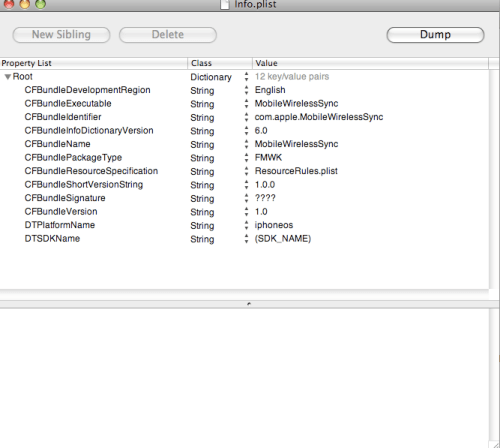Click the Delete button
500x448 pixels.
[x=168, y=35]
